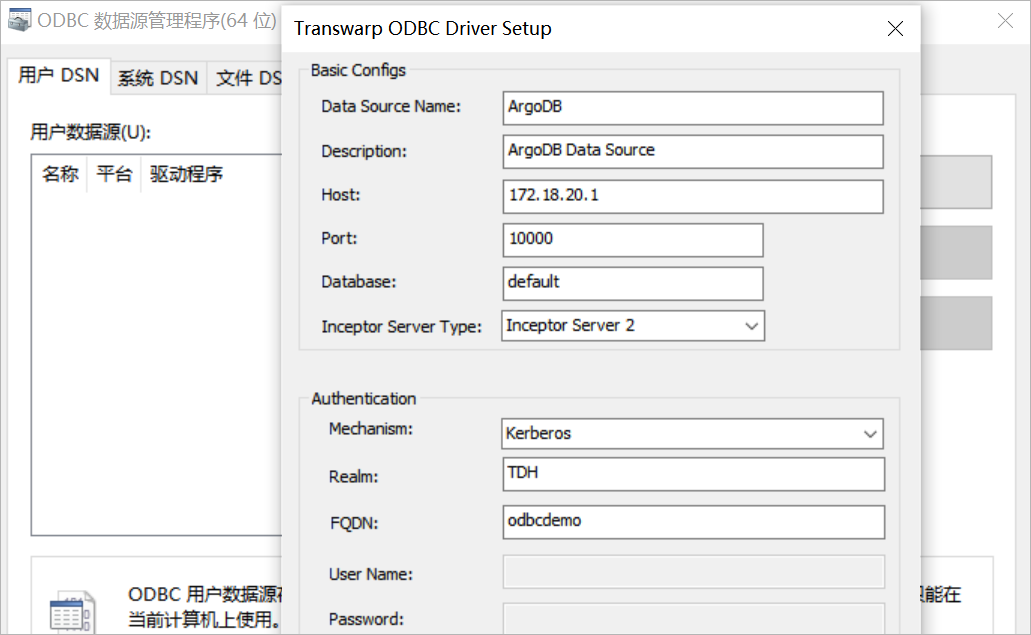This screenshot has width=1031, height=635.
Task: Click the 平台 column header
Action: click(114, 174)
